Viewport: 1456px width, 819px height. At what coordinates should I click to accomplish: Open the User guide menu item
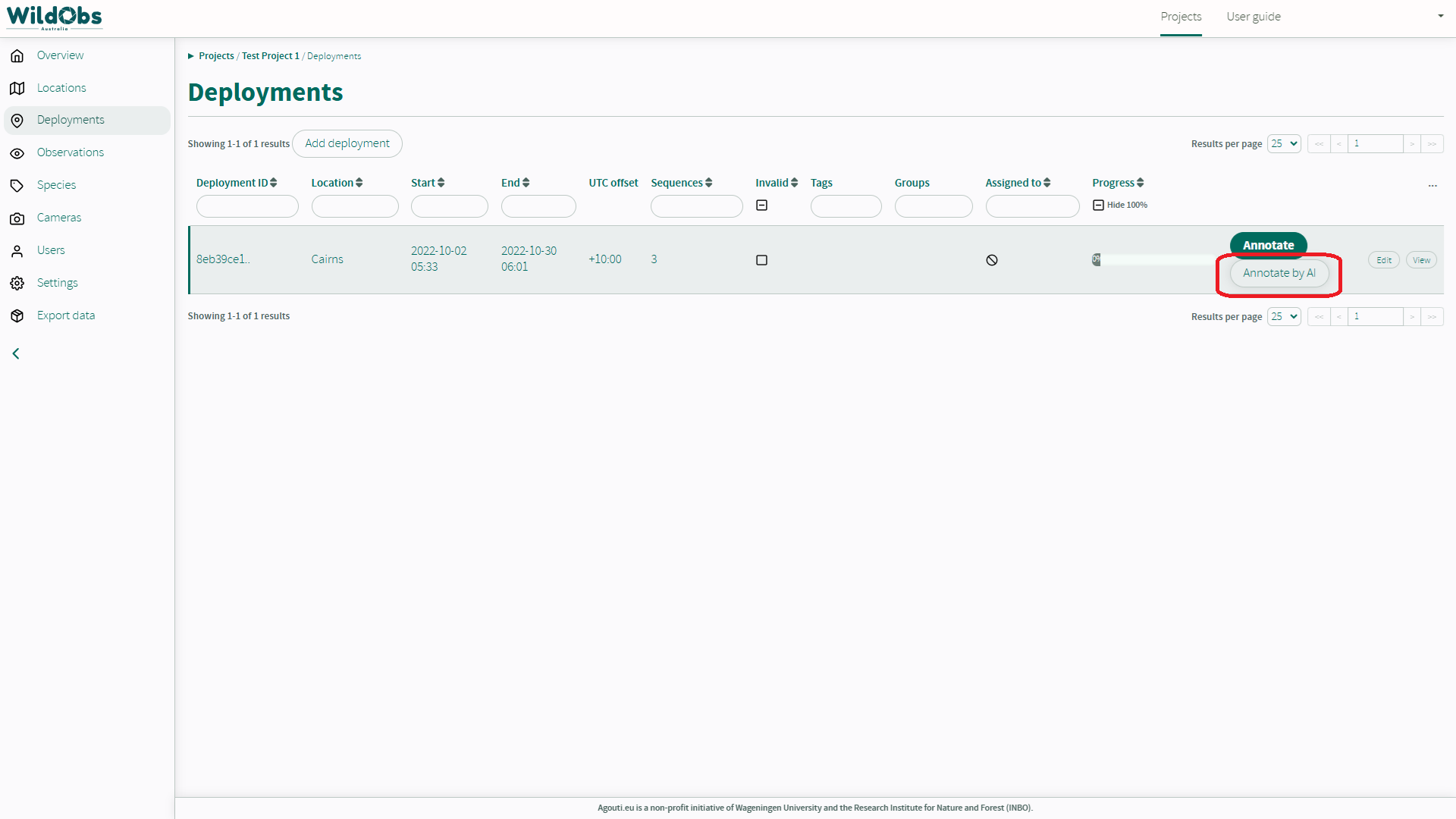(1254, 17)
